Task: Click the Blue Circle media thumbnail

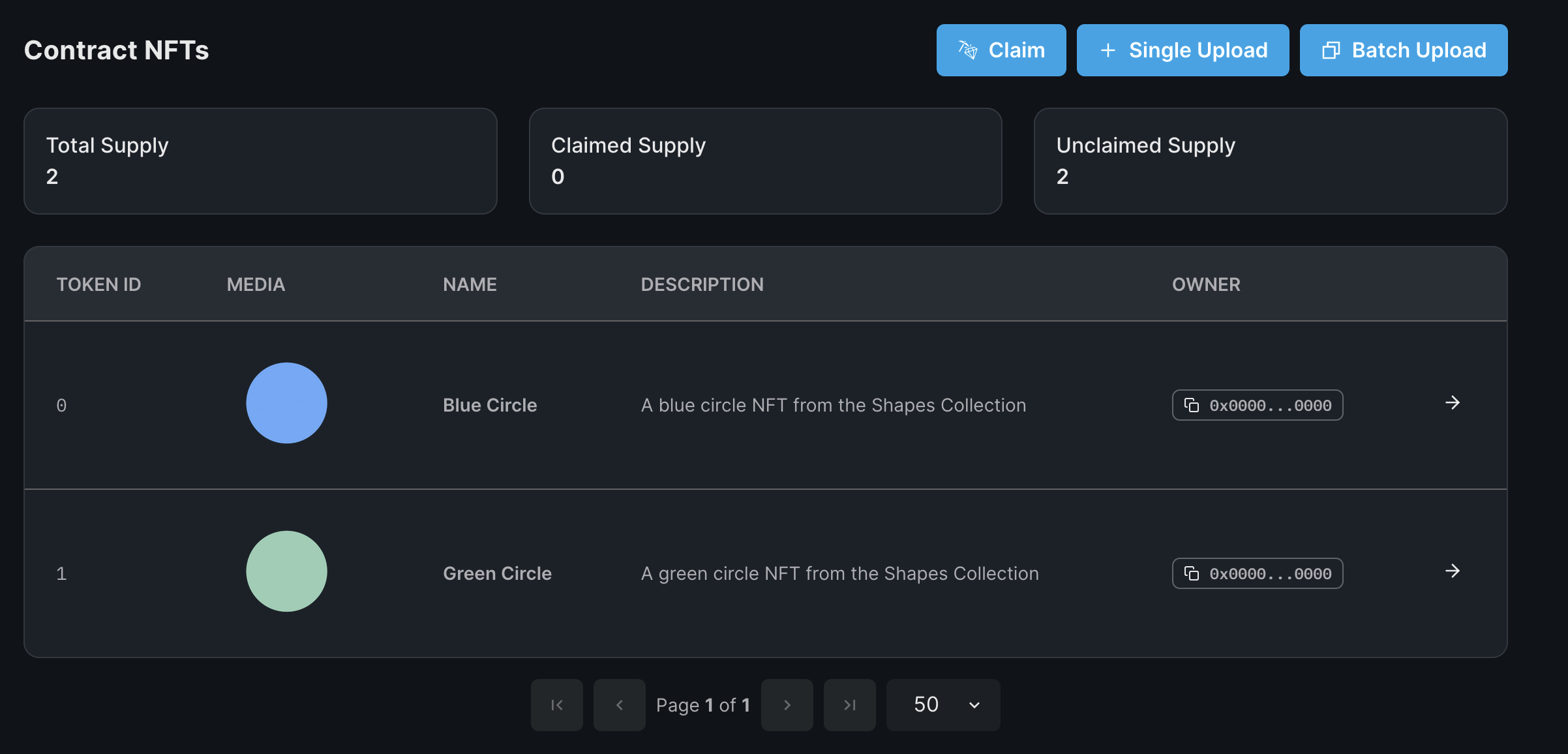Action: click(286, 403)
